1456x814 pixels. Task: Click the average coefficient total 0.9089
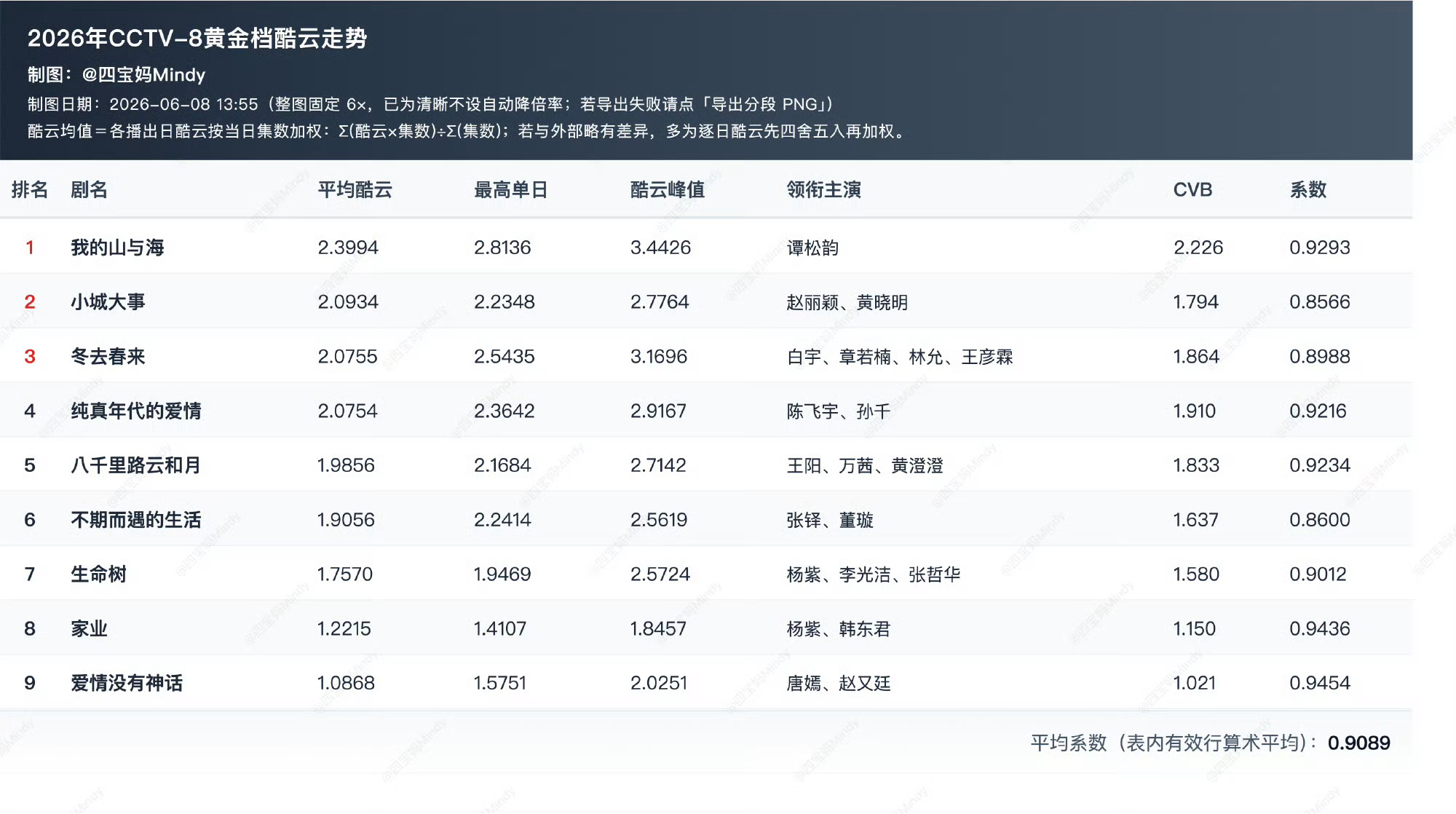[1359, 743]
